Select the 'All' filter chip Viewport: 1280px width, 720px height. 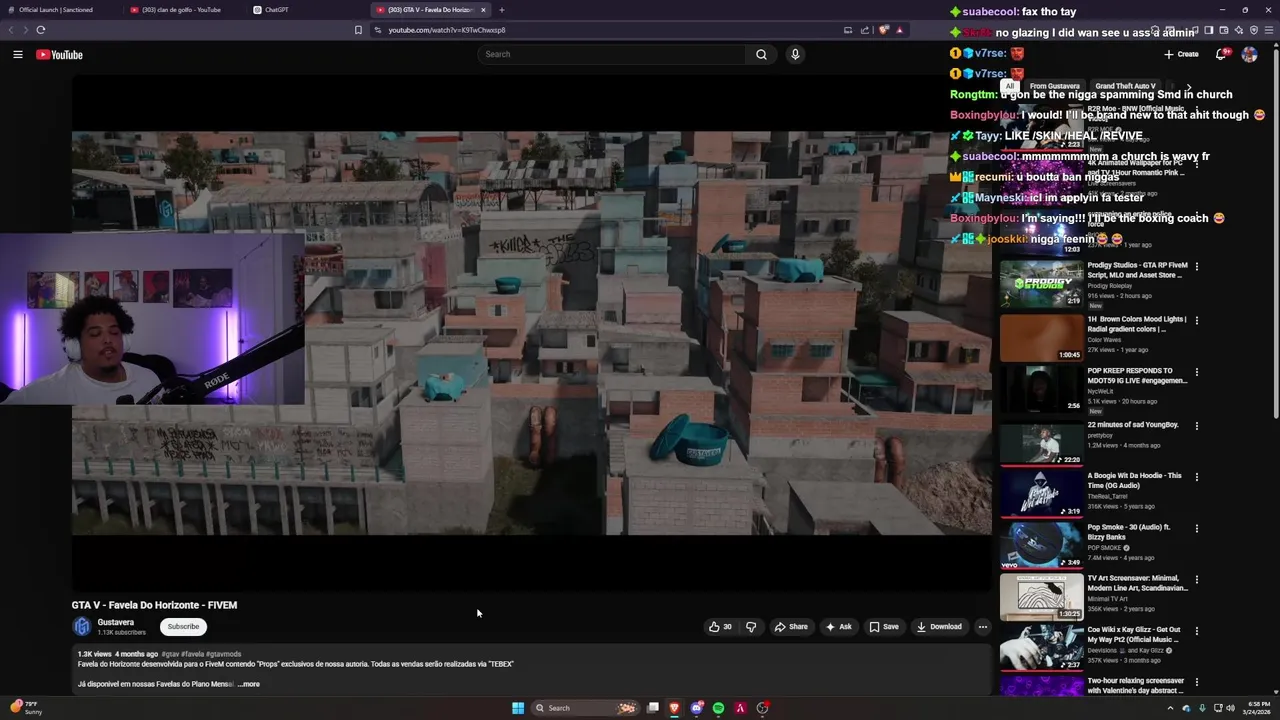(1010, 87)
